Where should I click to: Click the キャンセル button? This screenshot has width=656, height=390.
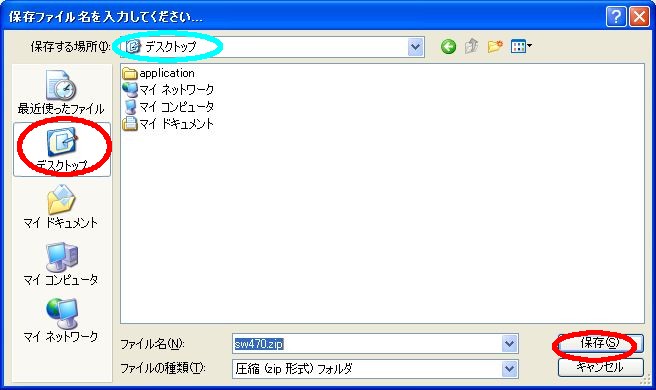(600, 367)
